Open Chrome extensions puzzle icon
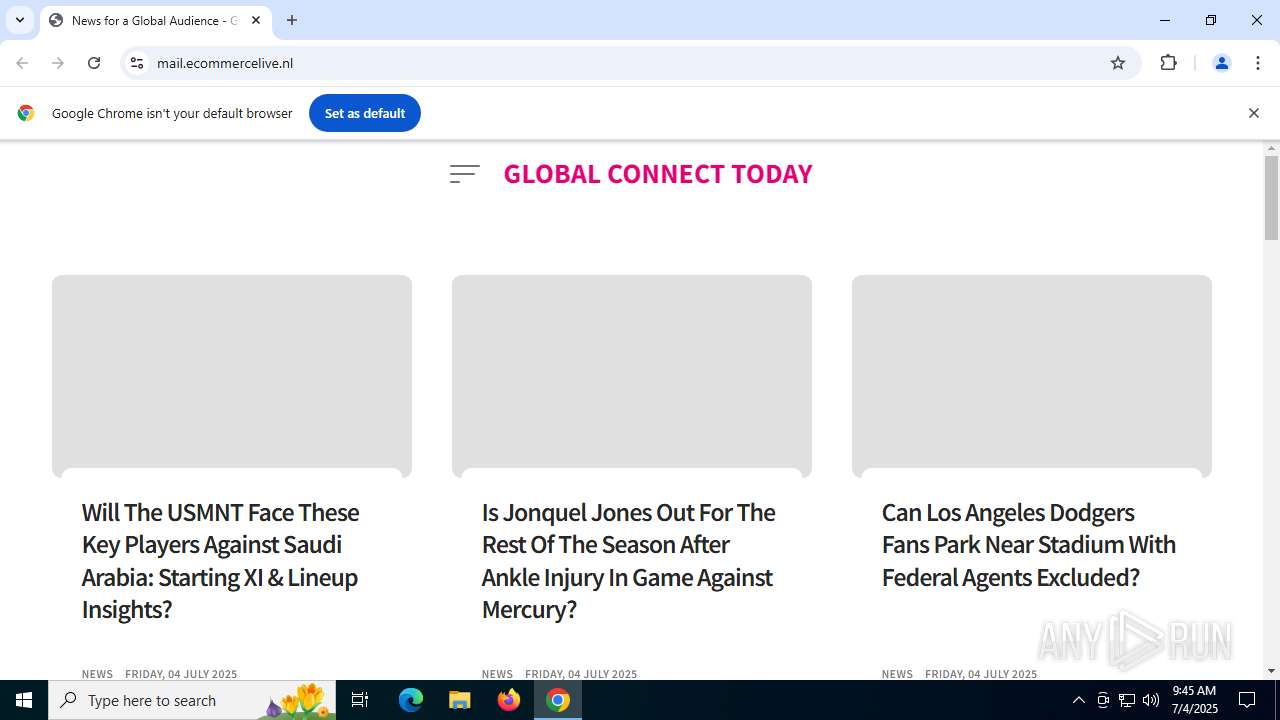 (x=1168, y=63)
